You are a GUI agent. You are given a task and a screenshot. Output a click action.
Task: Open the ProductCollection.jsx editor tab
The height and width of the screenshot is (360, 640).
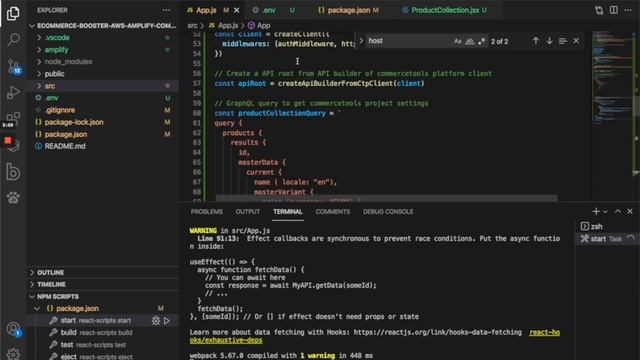444,10
